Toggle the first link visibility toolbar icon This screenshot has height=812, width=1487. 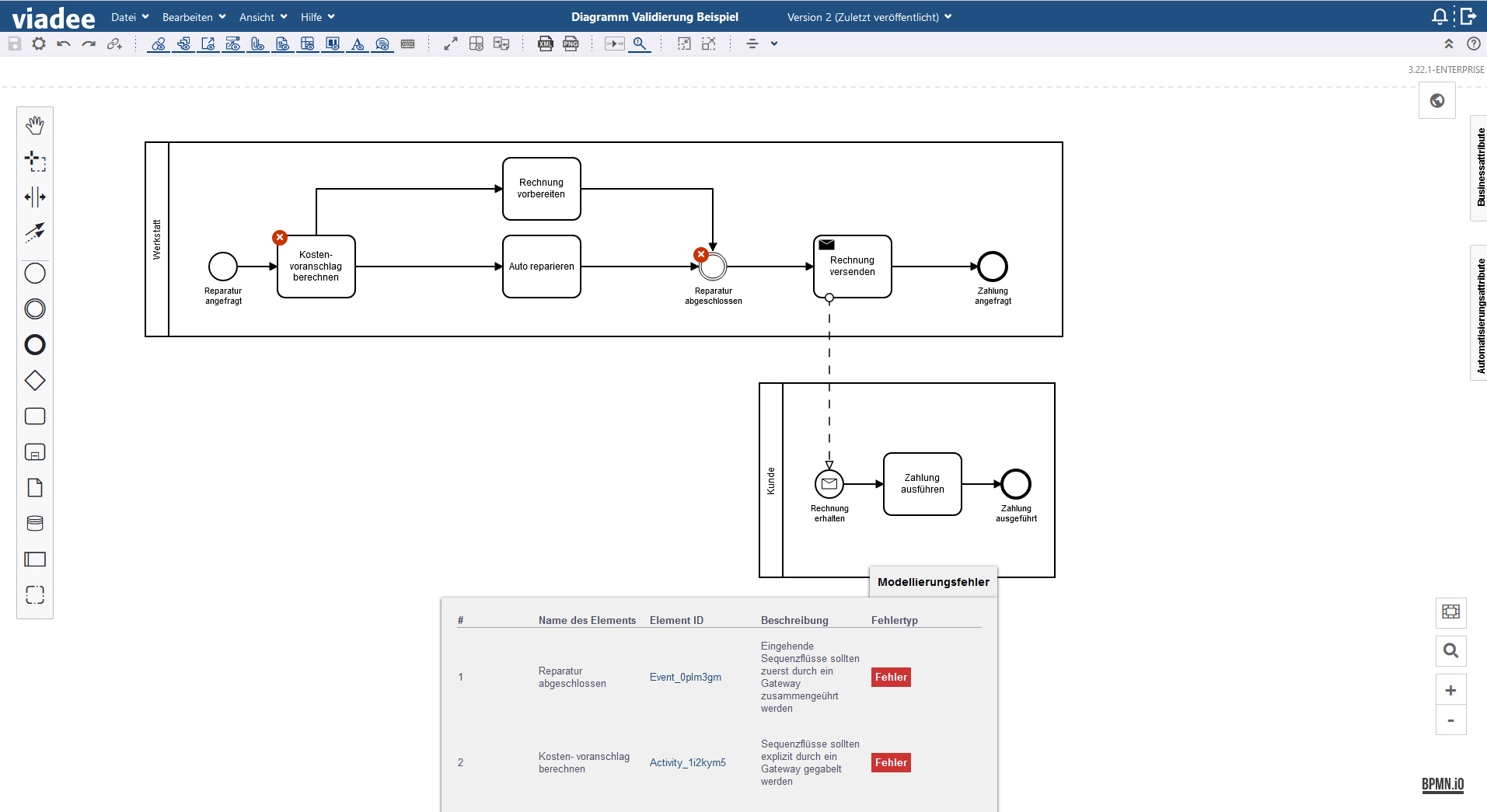point(159,44)
